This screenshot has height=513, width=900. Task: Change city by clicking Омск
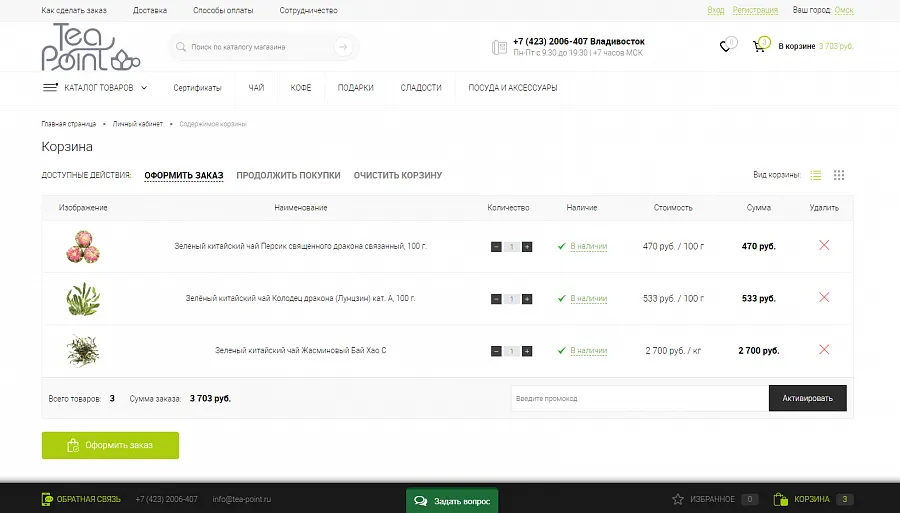click(844, 10)
